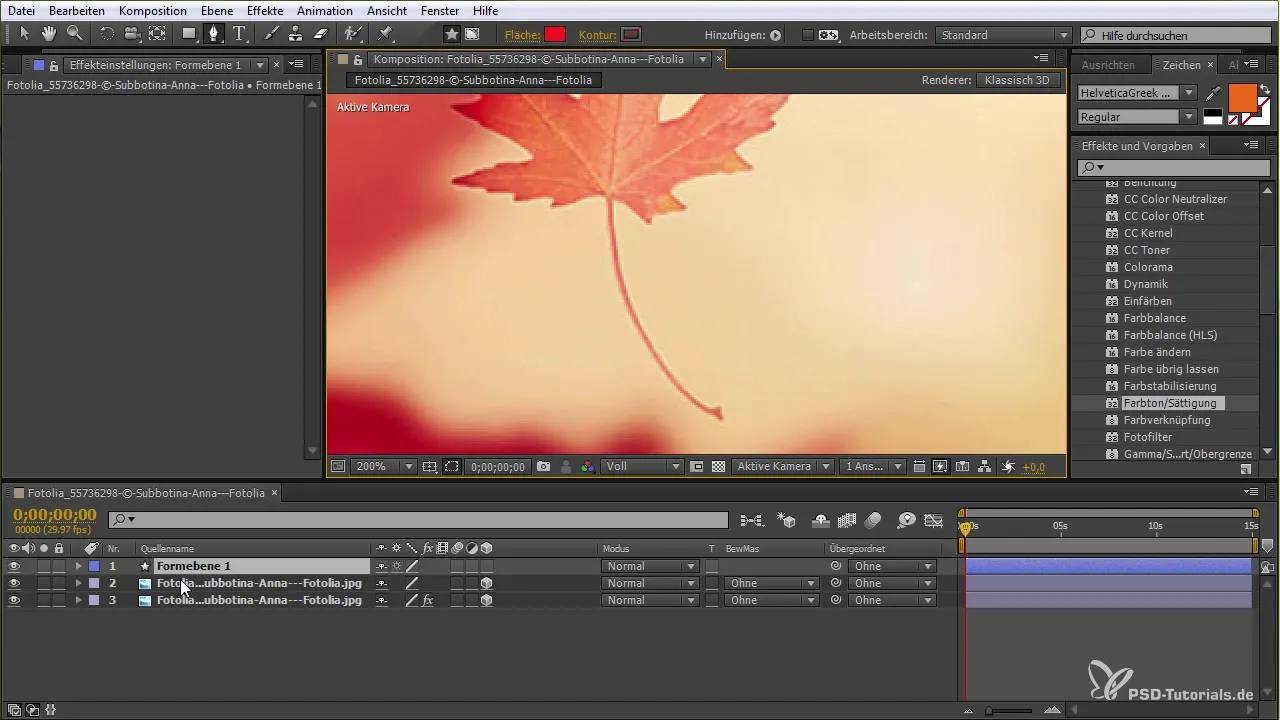Viewport: 1280px width, 720px height.
Task: Click the Klassisch 3D renderer button
Action: (x=1018, y=80)
